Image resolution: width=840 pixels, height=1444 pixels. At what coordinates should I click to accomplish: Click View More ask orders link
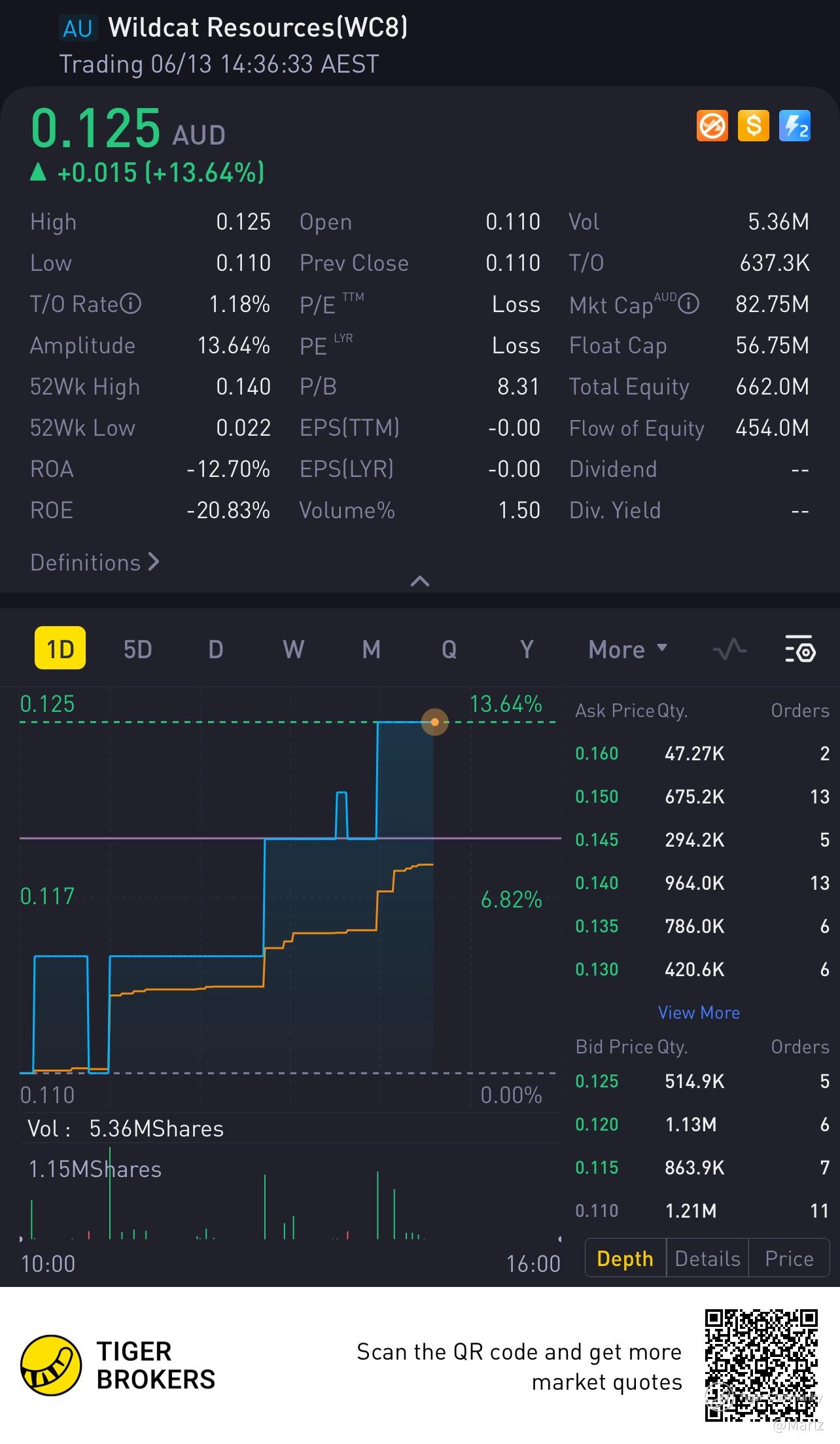coord(699,1012)
